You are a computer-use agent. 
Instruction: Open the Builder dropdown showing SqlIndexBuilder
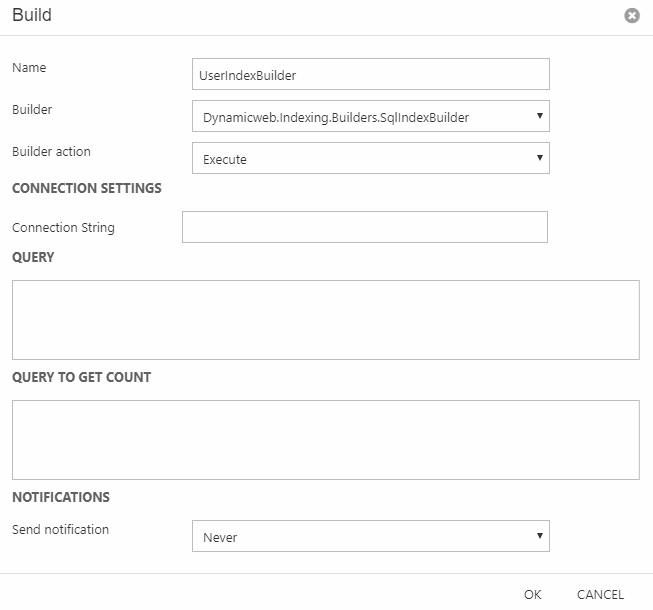370,117
